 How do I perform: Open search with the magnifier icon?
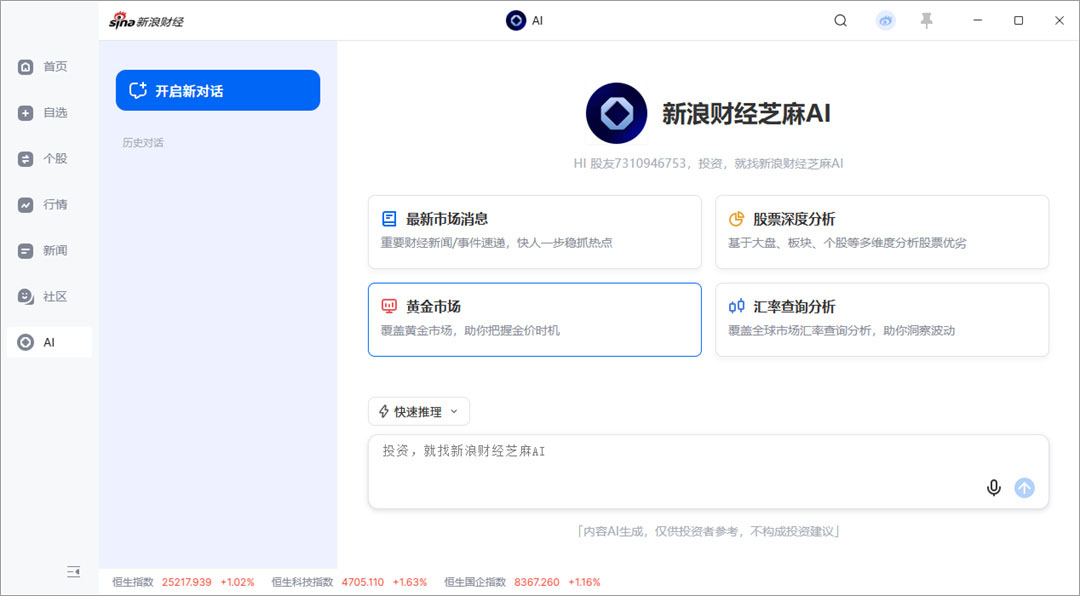[840, 21]
